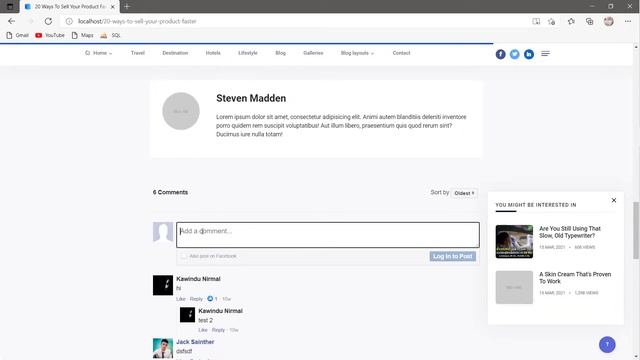Open the Collections icon in browser toolbar
Viewport: 640px width, 360px height.
point(589,21)
